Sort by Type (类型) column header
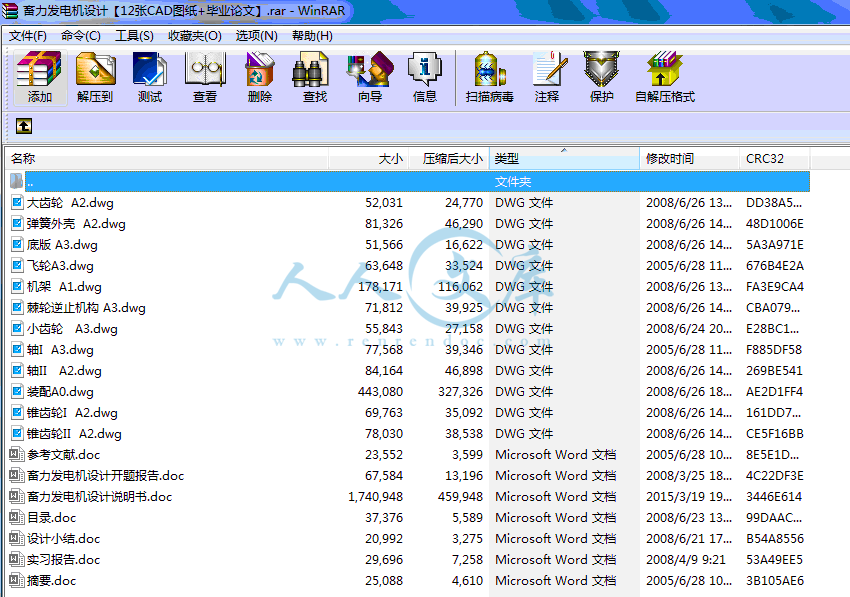The image size is (850, 597). tap(564, 159)
